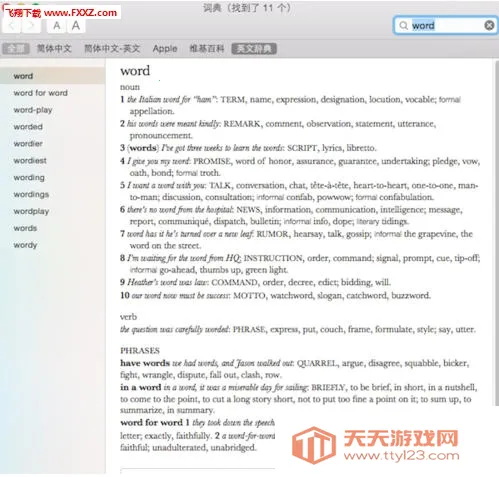Click the "verb" part-of-speech label
The height and width of the screenshot is (477, 499).
click(x=128, y=317)
